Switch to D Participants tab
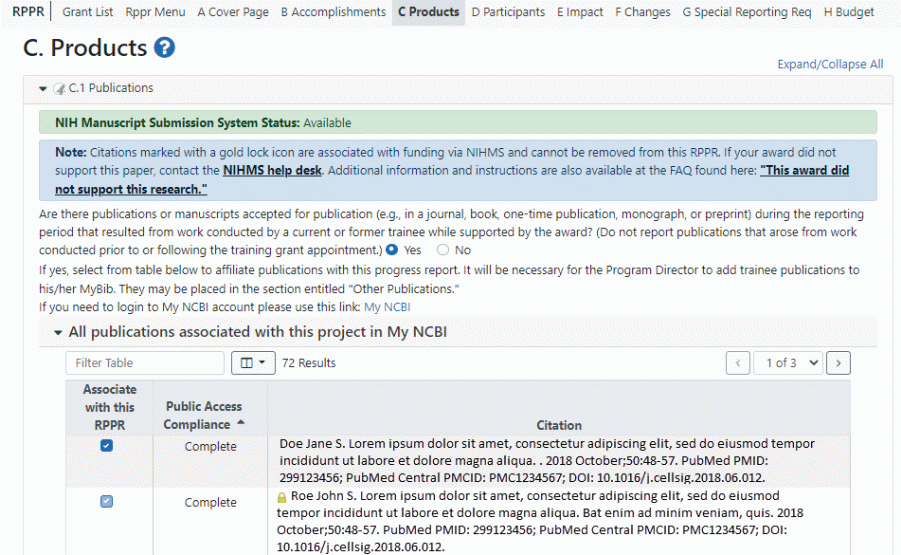Viewport: 901px width, 555px height. click(x=508, y=12)
